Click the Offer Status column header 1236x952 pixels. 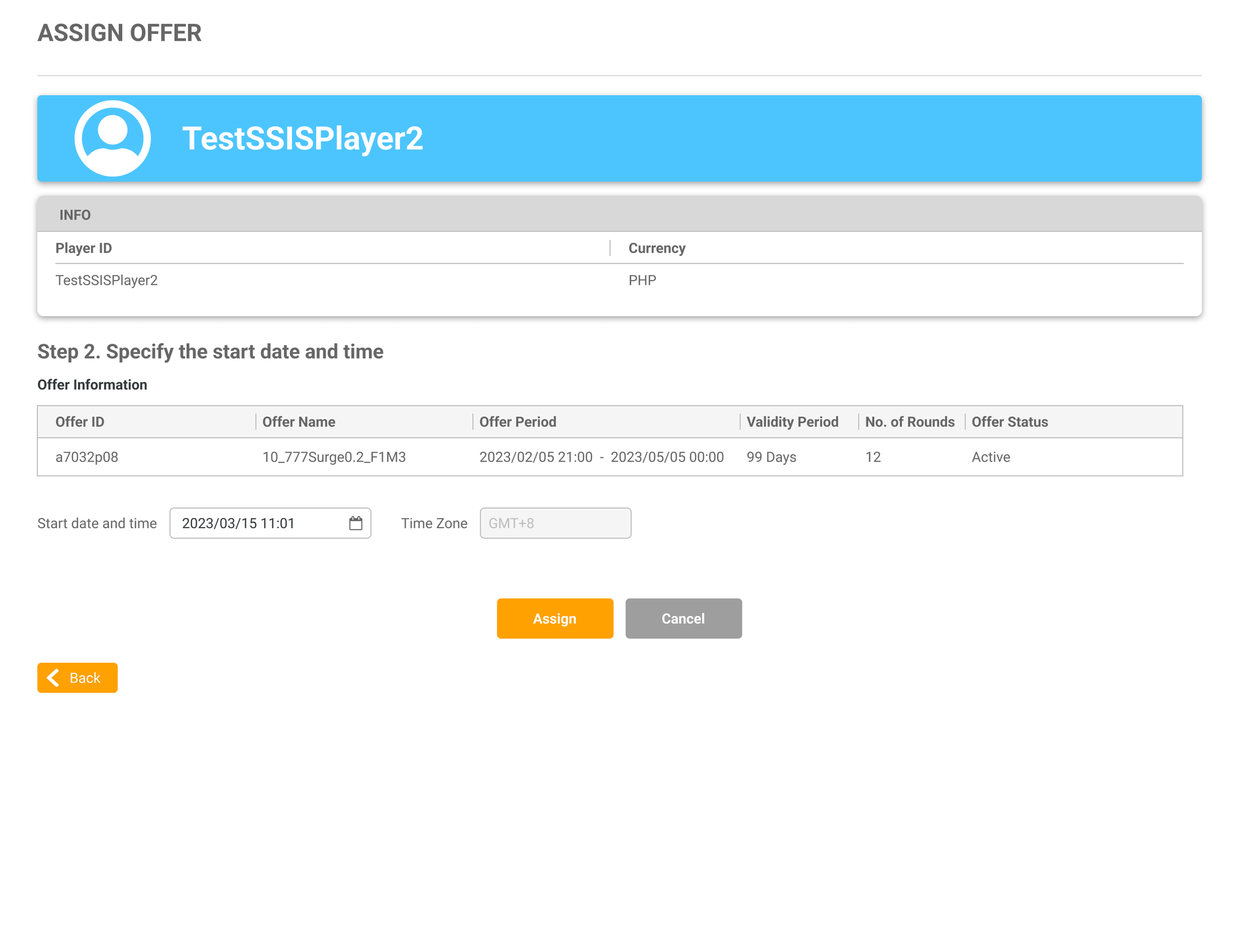click(1009, 422)
